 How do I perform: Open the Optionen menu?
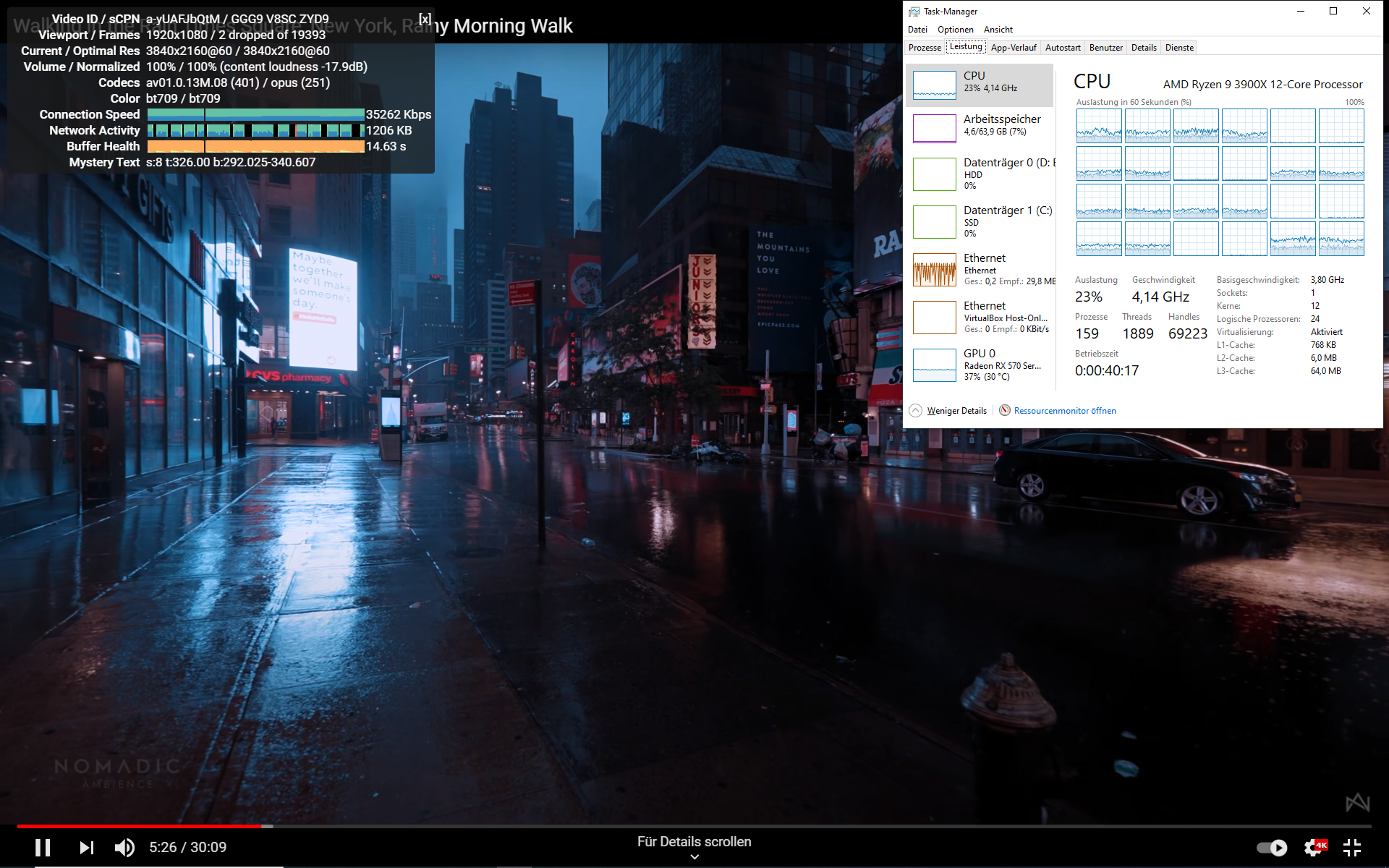(x=955, y=30)
